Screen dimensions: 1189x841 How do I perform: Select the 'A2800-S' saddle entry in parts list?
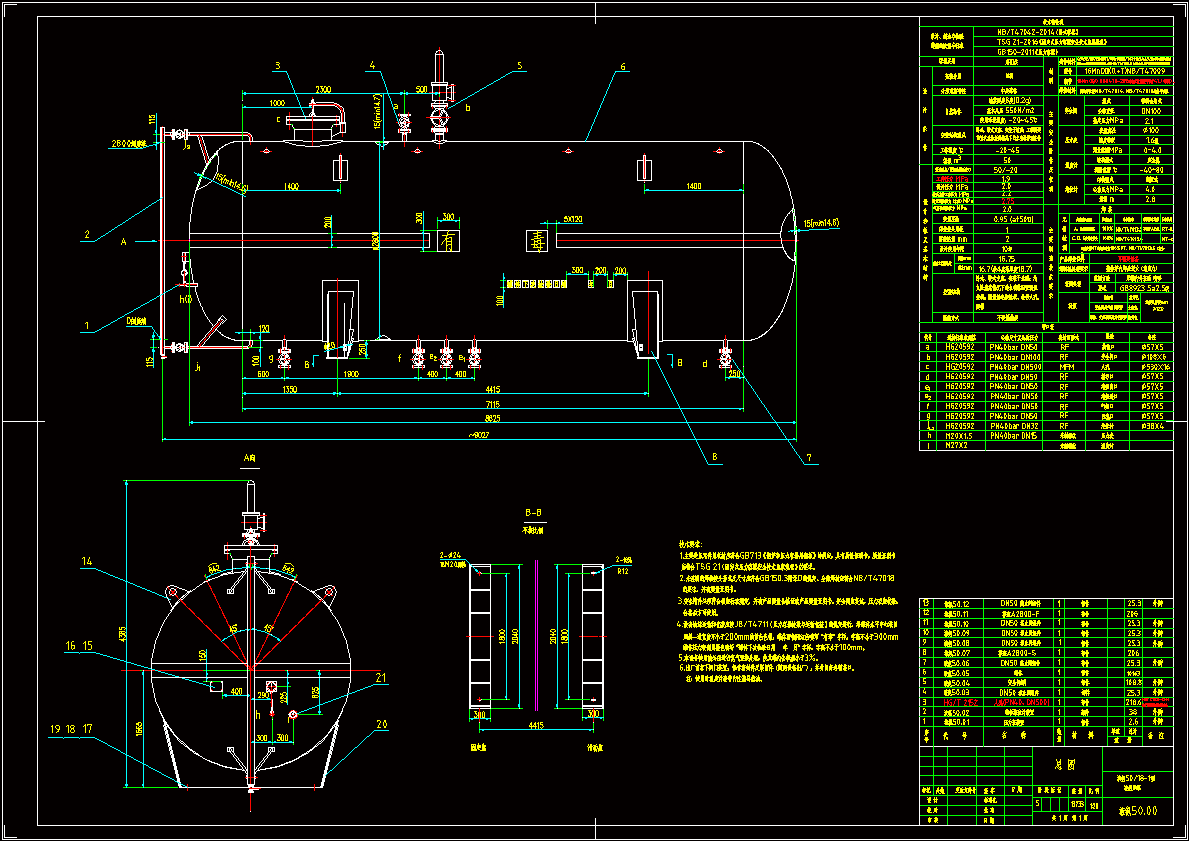pyautogui.click(x=1020, y=652)
